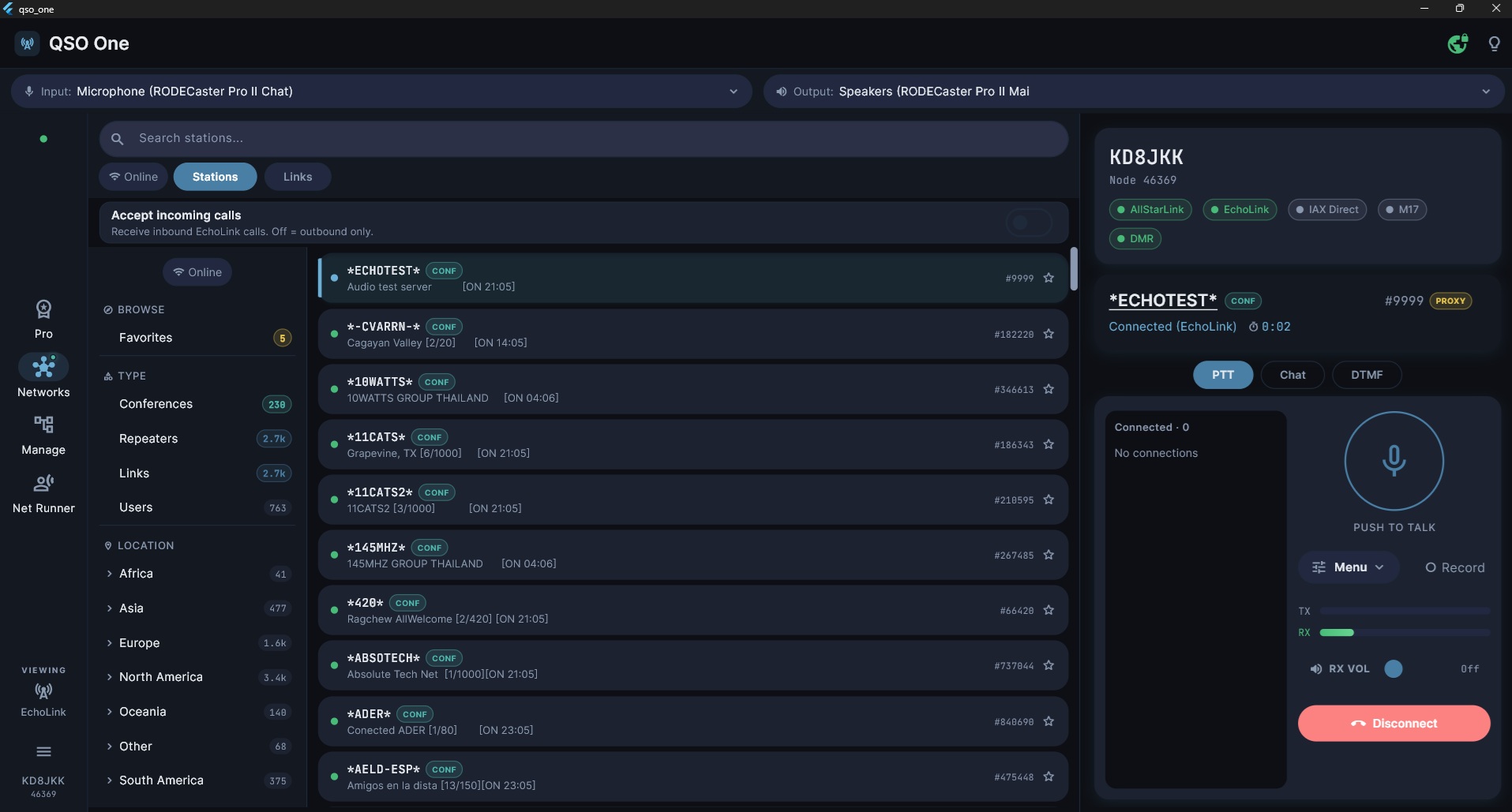
Task: Expand the Other location group
Action: tap(197, 747)
